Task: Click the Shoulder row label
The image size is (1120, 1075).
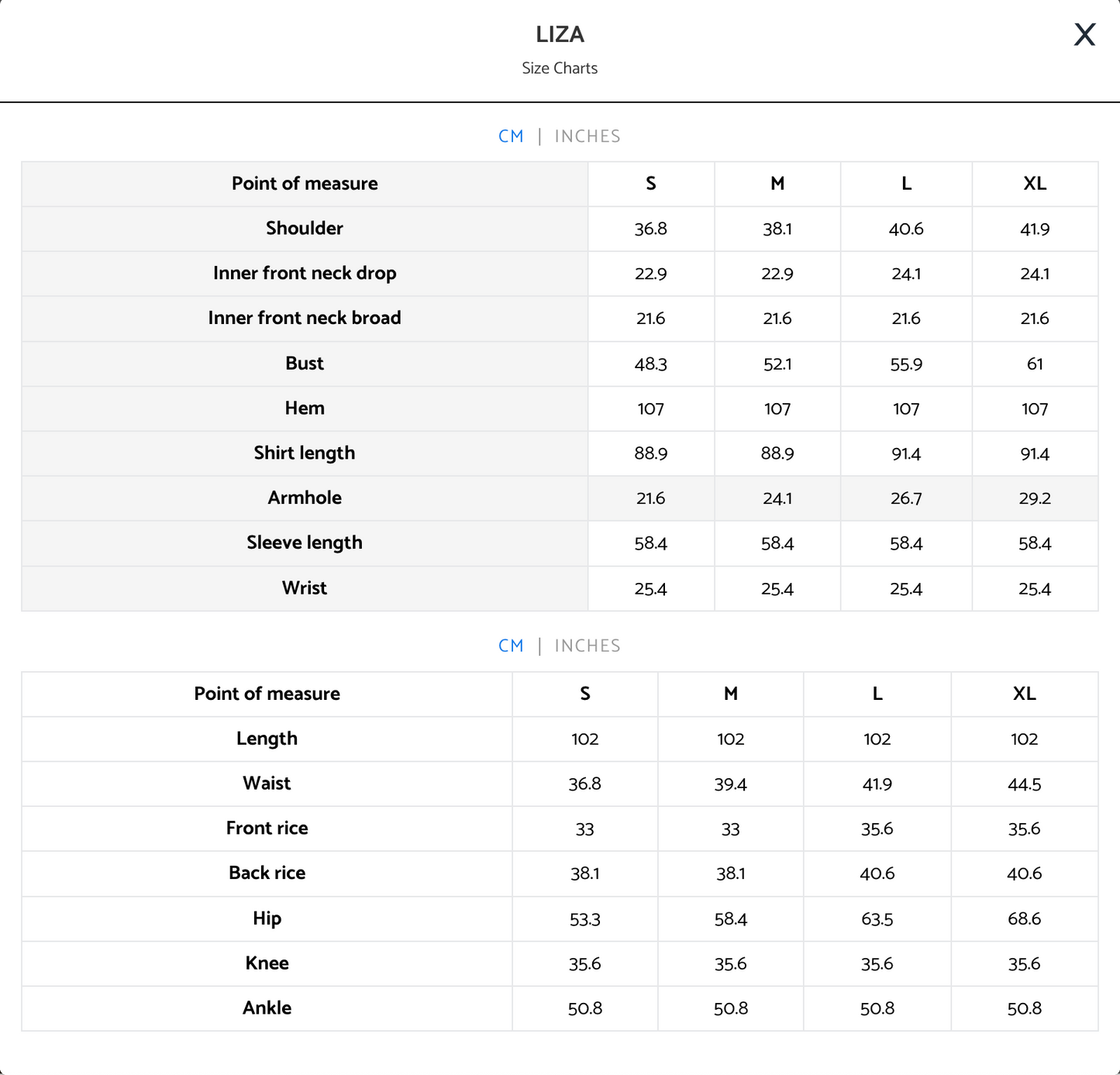Action: click(305, 229)
